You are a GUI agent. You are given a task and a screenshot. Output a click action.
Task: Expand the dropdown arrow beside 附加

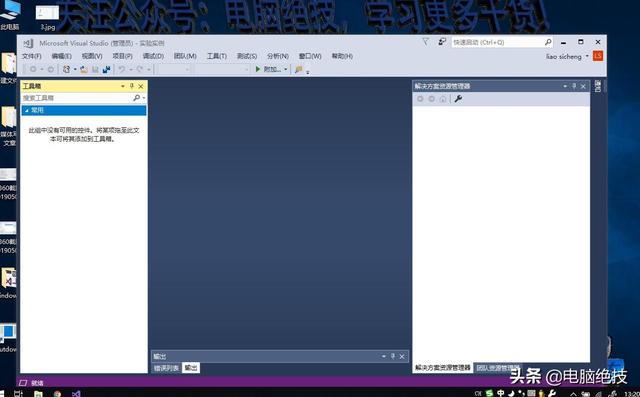click(x=285, y=70)
